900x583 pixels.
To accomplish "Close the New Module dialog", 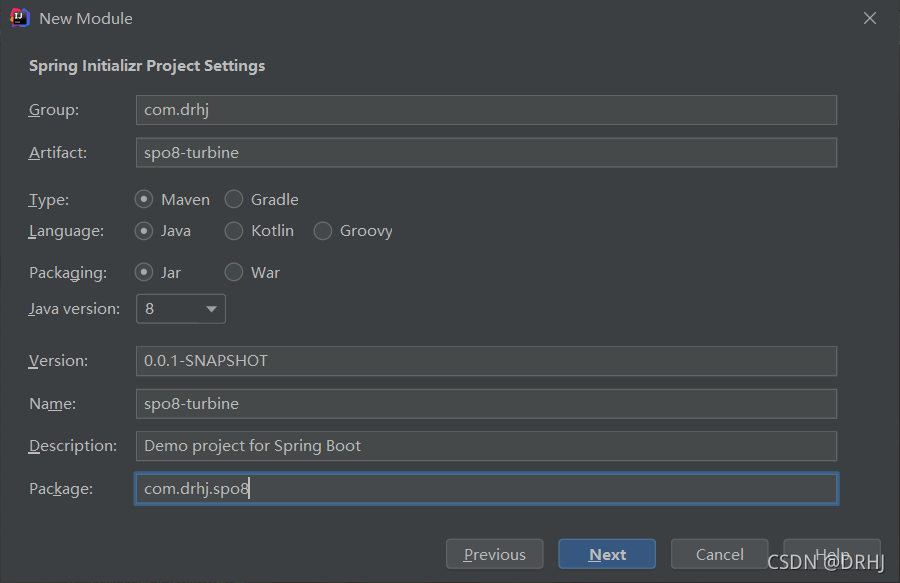I will point(870,18).
